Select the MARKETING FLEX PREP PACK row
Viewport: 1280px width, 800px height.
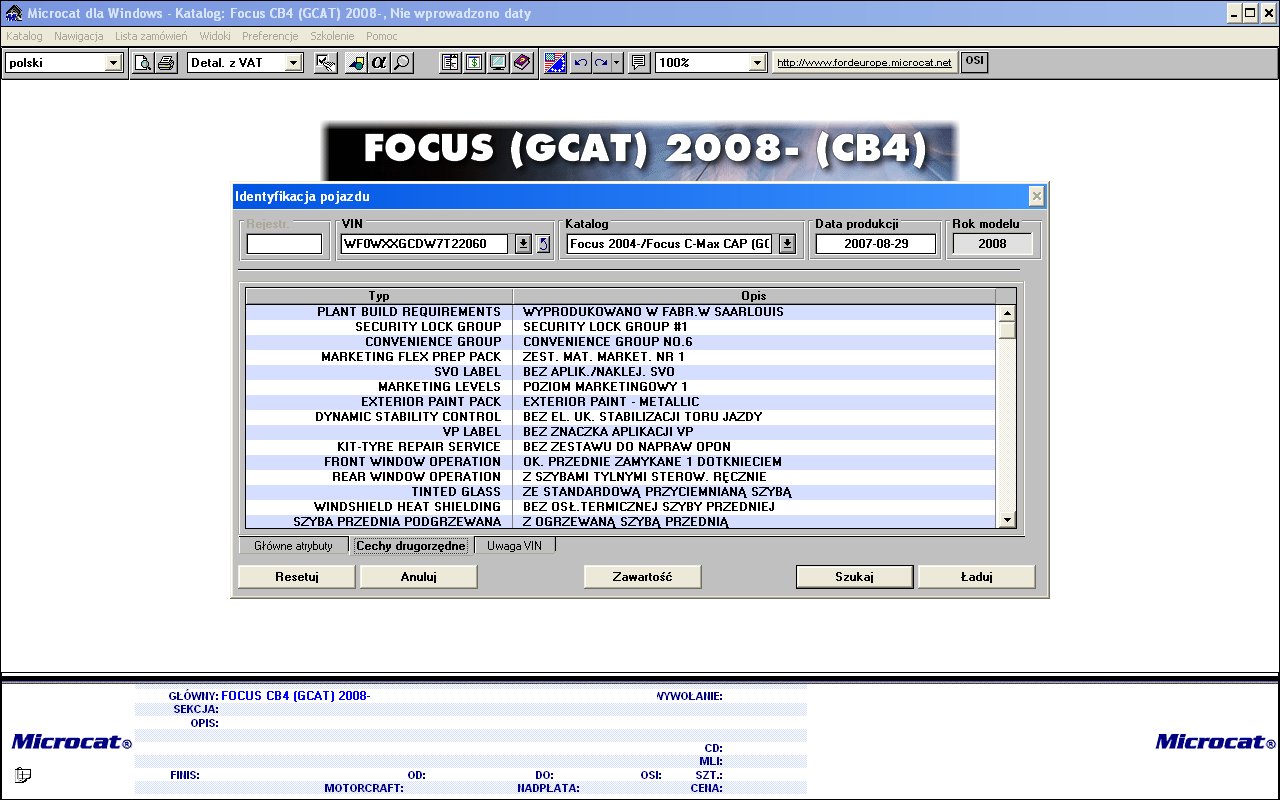621,357
